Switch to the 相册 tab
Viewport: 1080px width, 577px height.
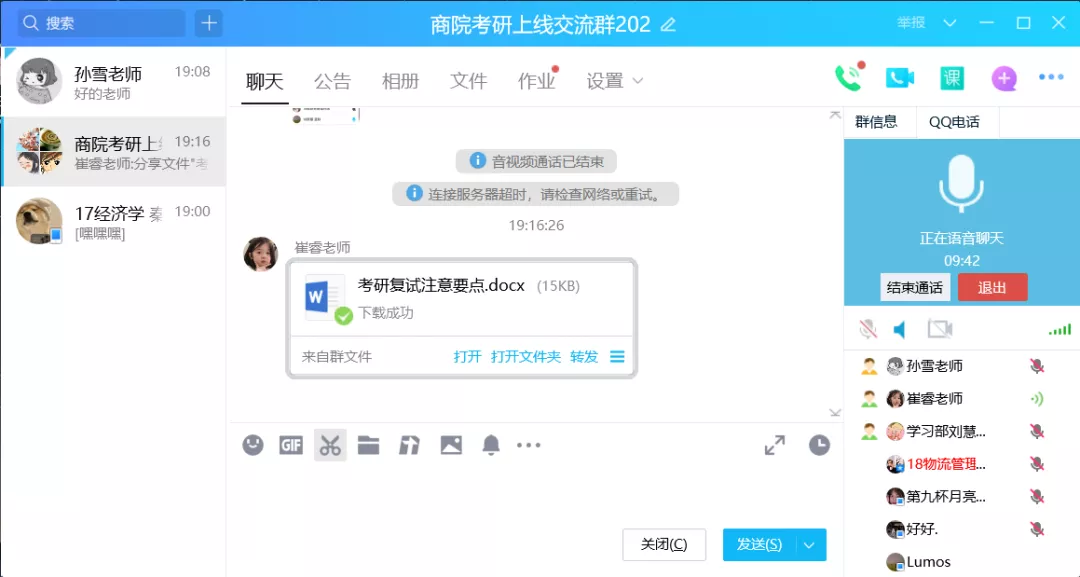pos(400,82)
